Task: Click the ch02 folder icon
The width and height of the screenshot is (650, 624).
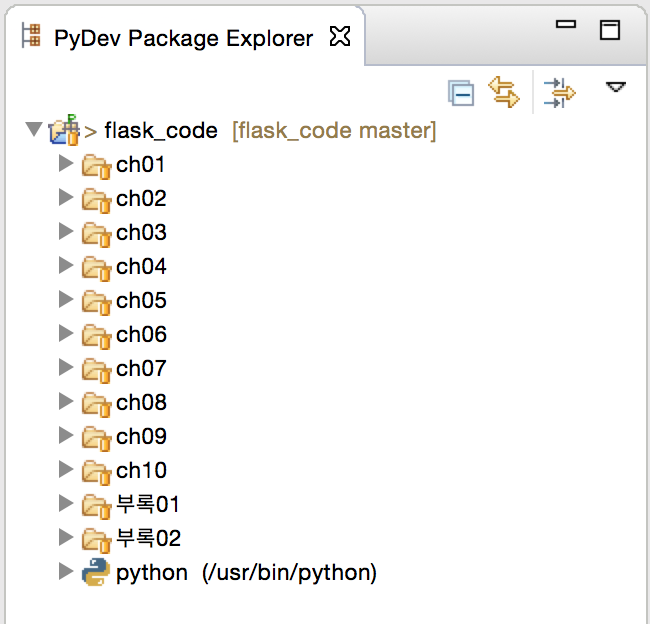Action: 96,201
